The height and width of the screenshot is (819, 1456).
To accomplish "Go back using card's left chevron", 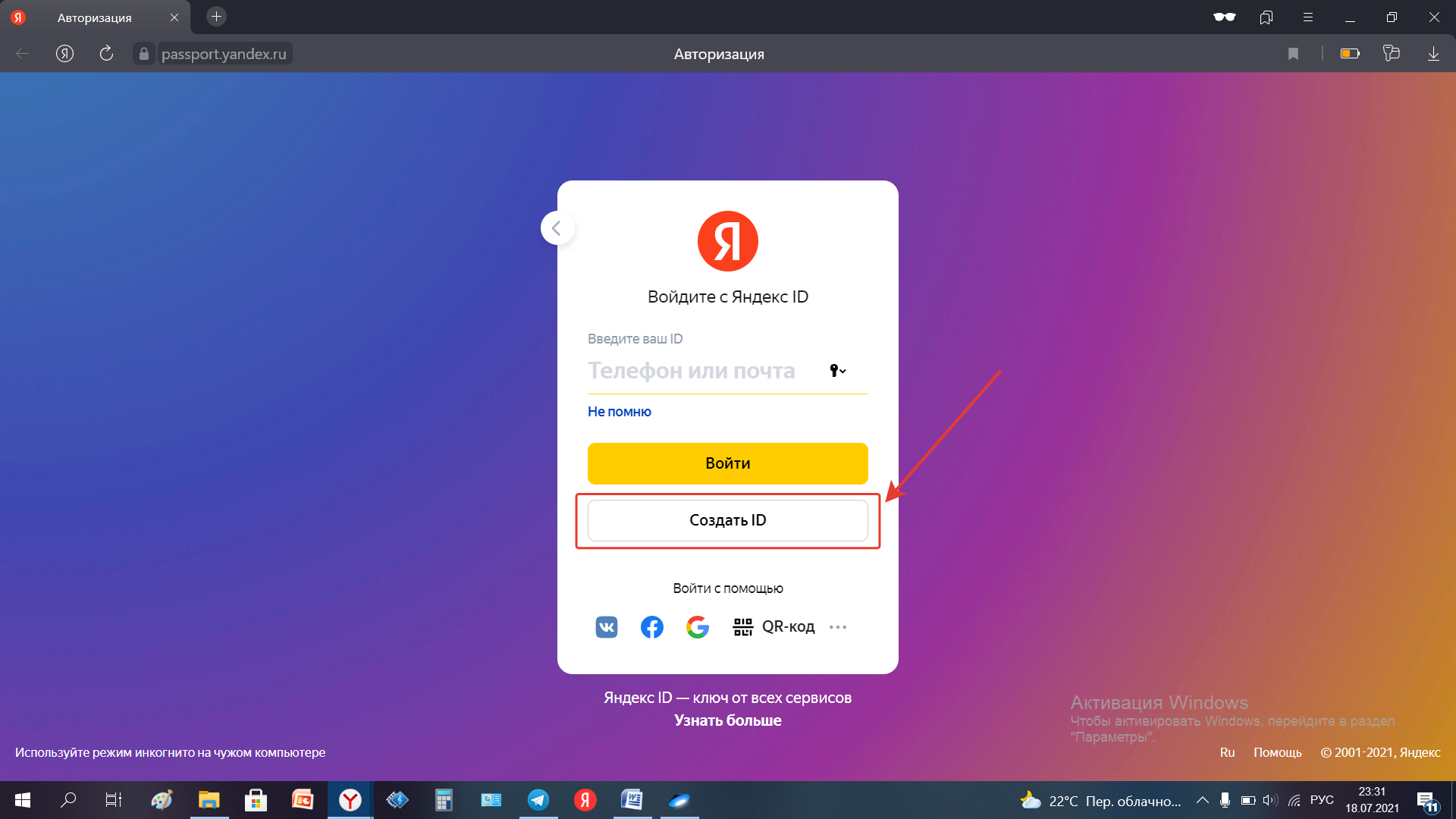I will 557,228.
